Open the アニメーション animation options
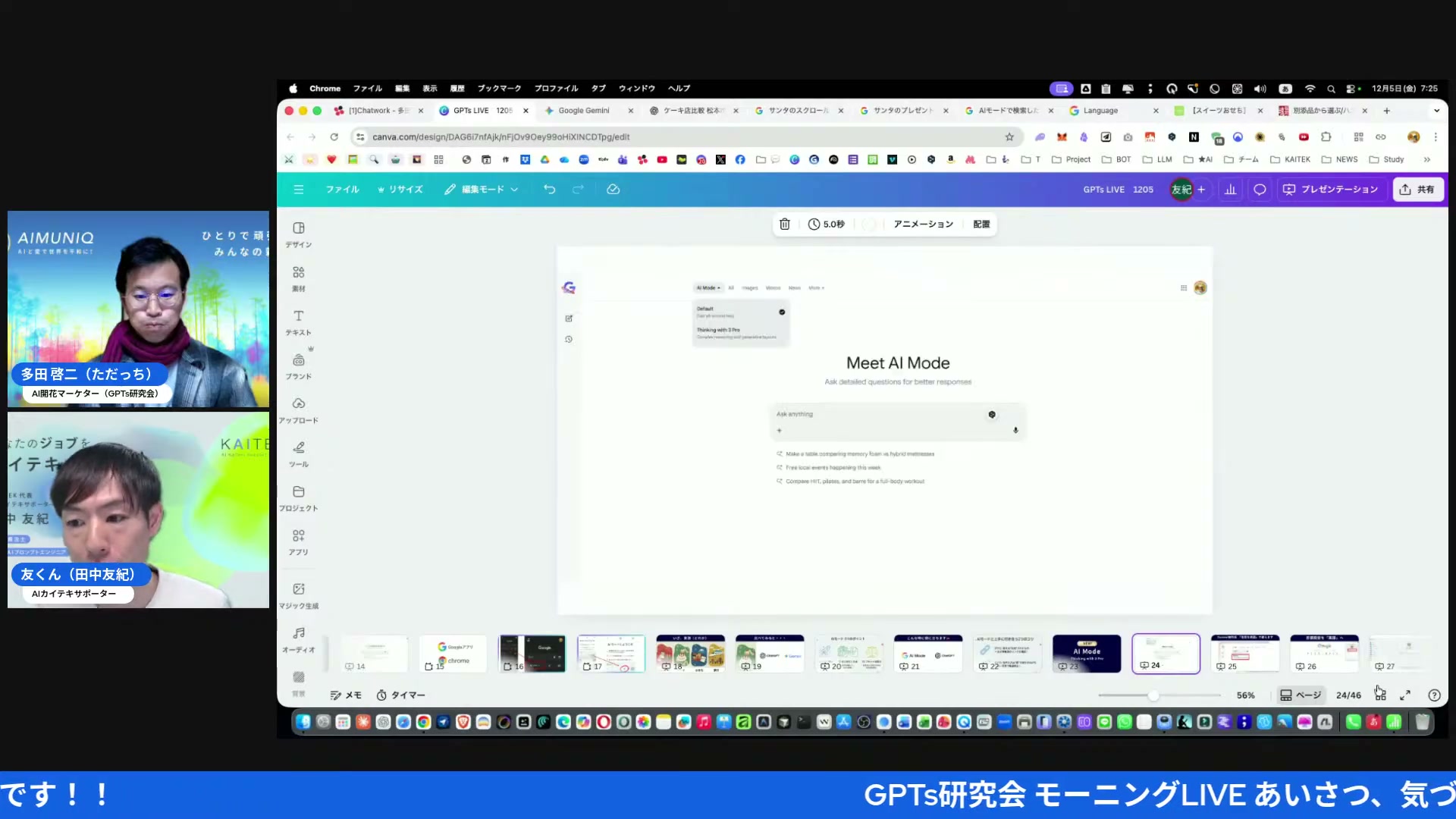This screenshot has width=1456, height=819. tap(923, 224)
